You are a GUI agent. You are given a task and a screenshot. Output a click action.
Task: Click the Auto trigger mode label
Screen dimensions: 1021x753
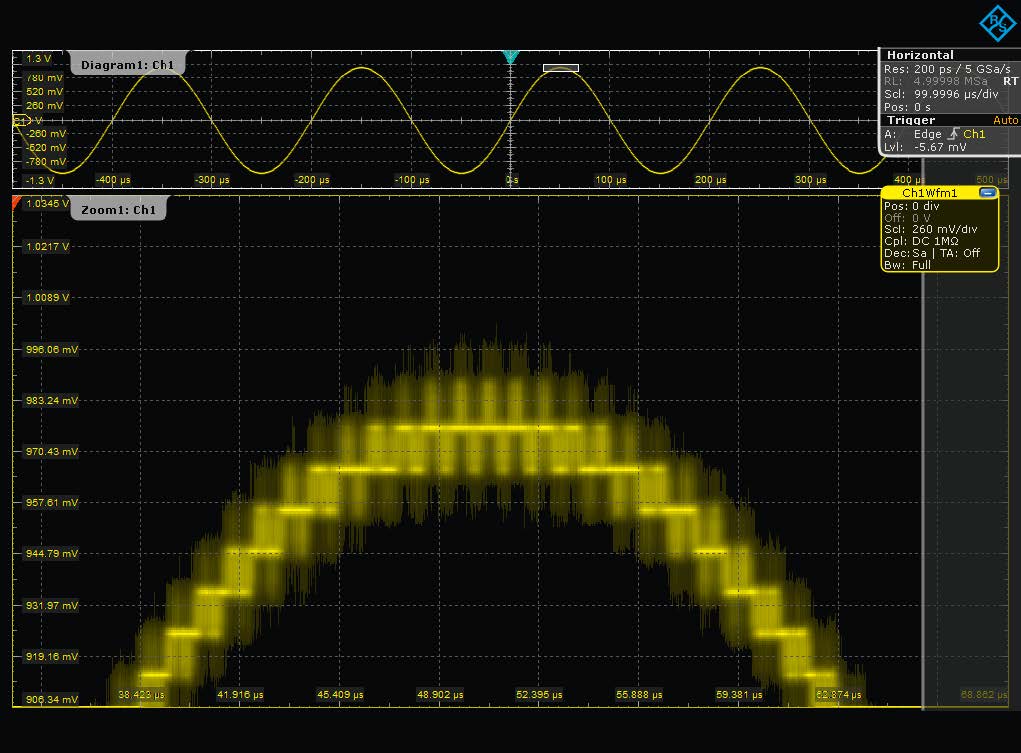tap(1005, 120)
